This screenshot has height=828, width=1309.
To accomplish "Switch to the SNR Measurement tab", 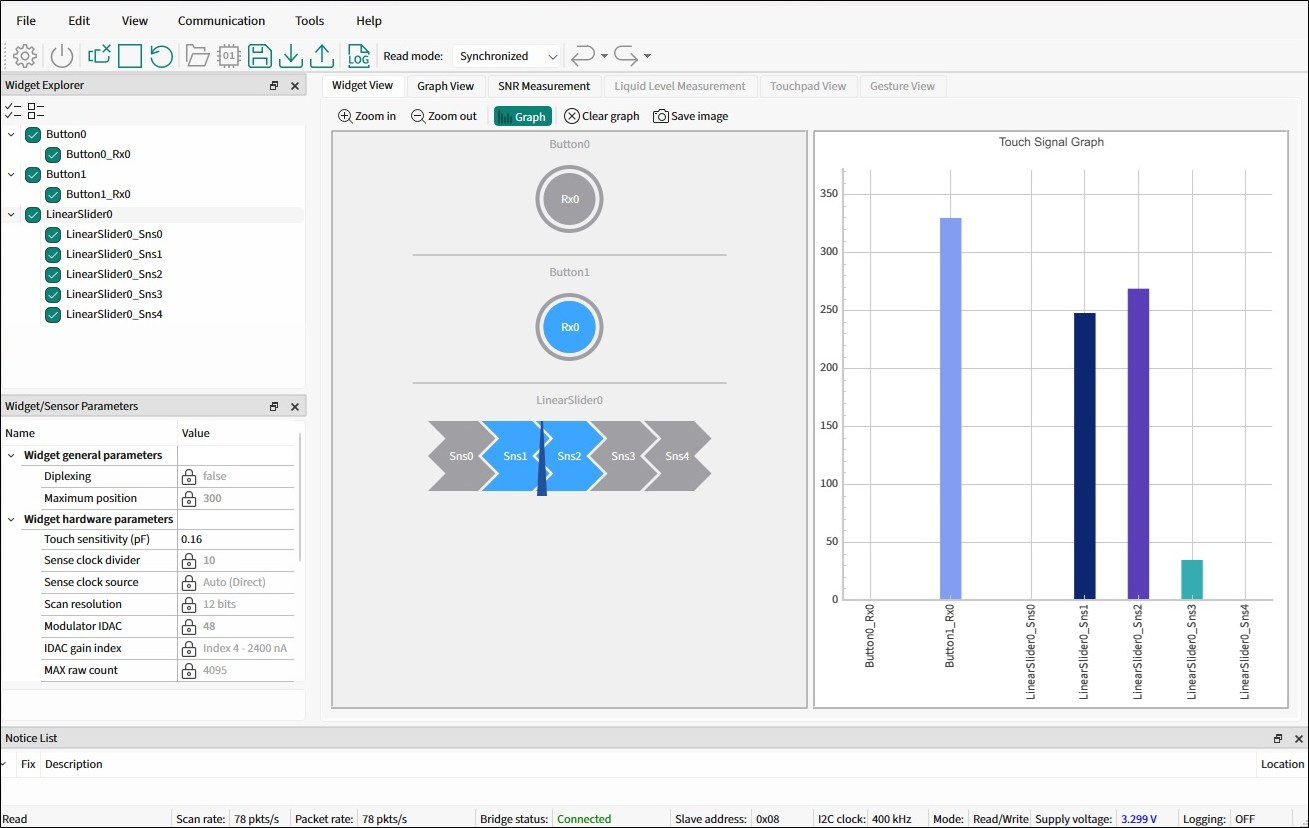I will pos(544,86).
